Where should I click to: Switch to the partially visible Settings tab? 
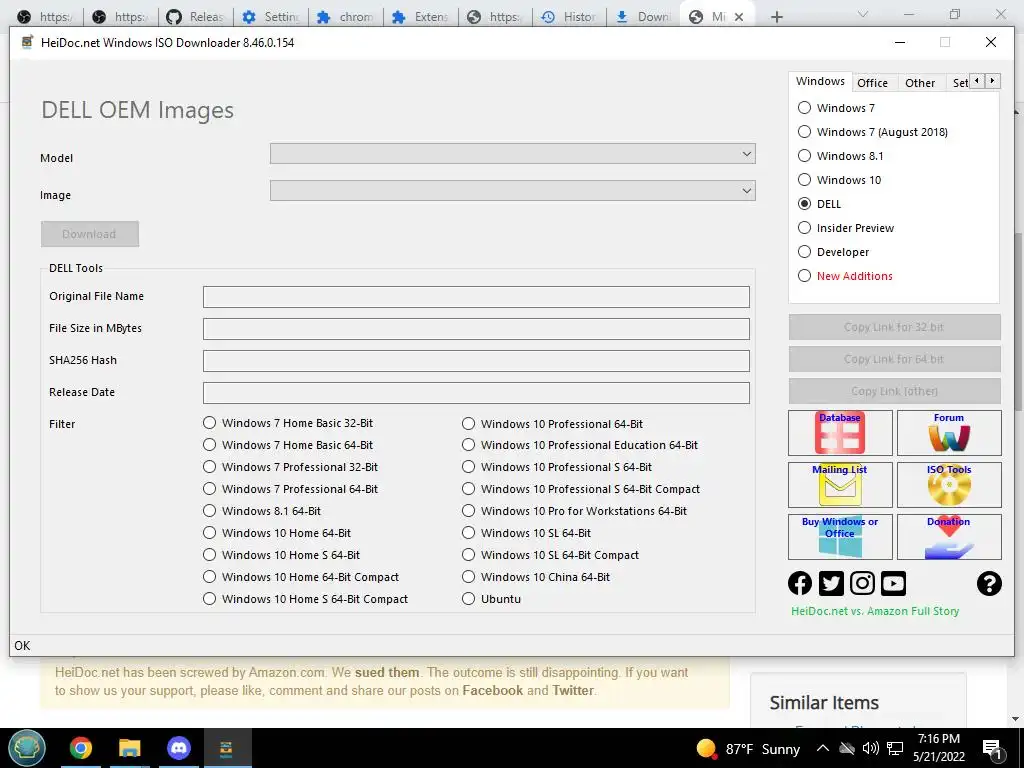click(960, 83)
